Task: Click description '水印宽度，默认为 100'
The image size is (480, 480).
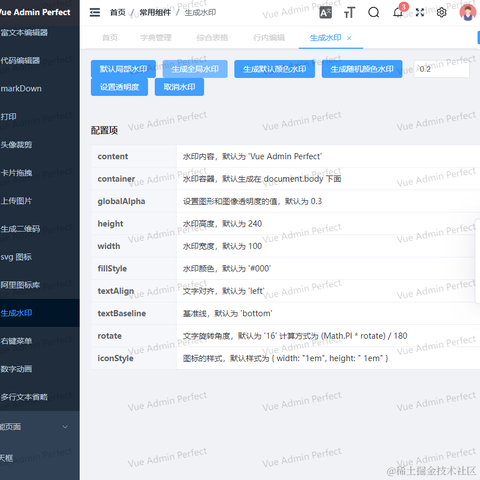Action: click(x=222, y=246)
